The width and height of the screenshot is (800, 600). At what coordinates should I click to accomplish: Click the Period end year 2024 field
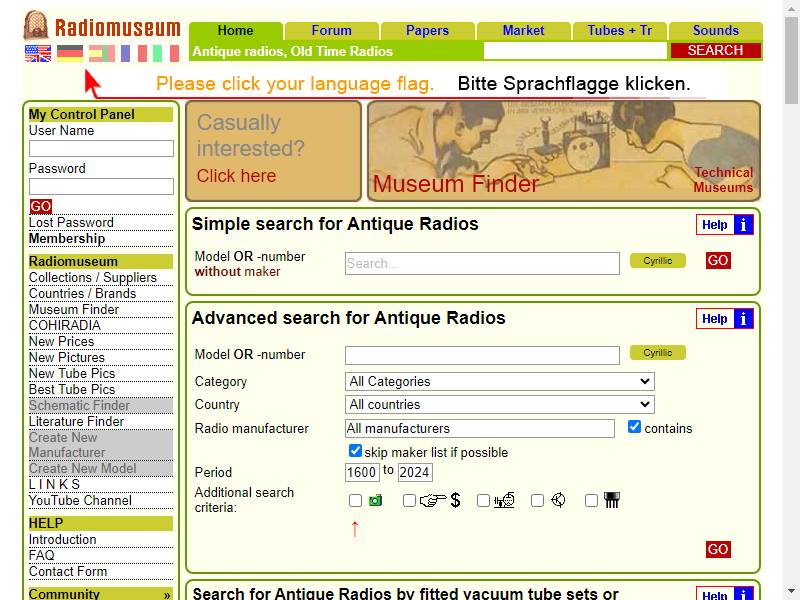415,472
